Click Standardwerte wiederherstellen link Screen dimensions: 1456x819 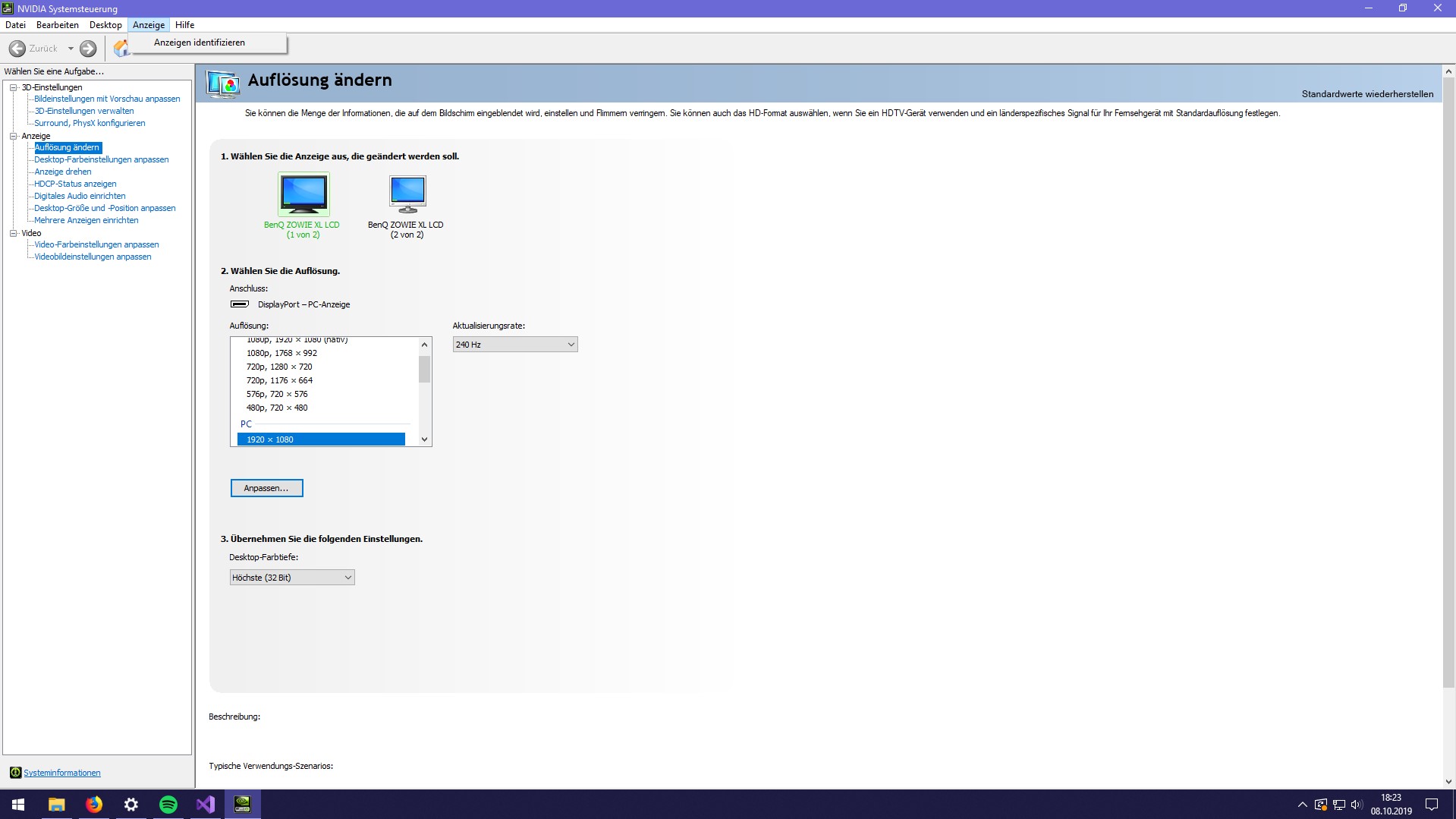click(1367, 94)
